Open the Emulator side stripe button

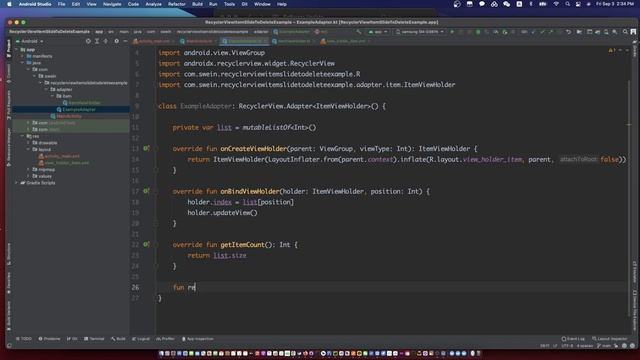coord(635,272)
